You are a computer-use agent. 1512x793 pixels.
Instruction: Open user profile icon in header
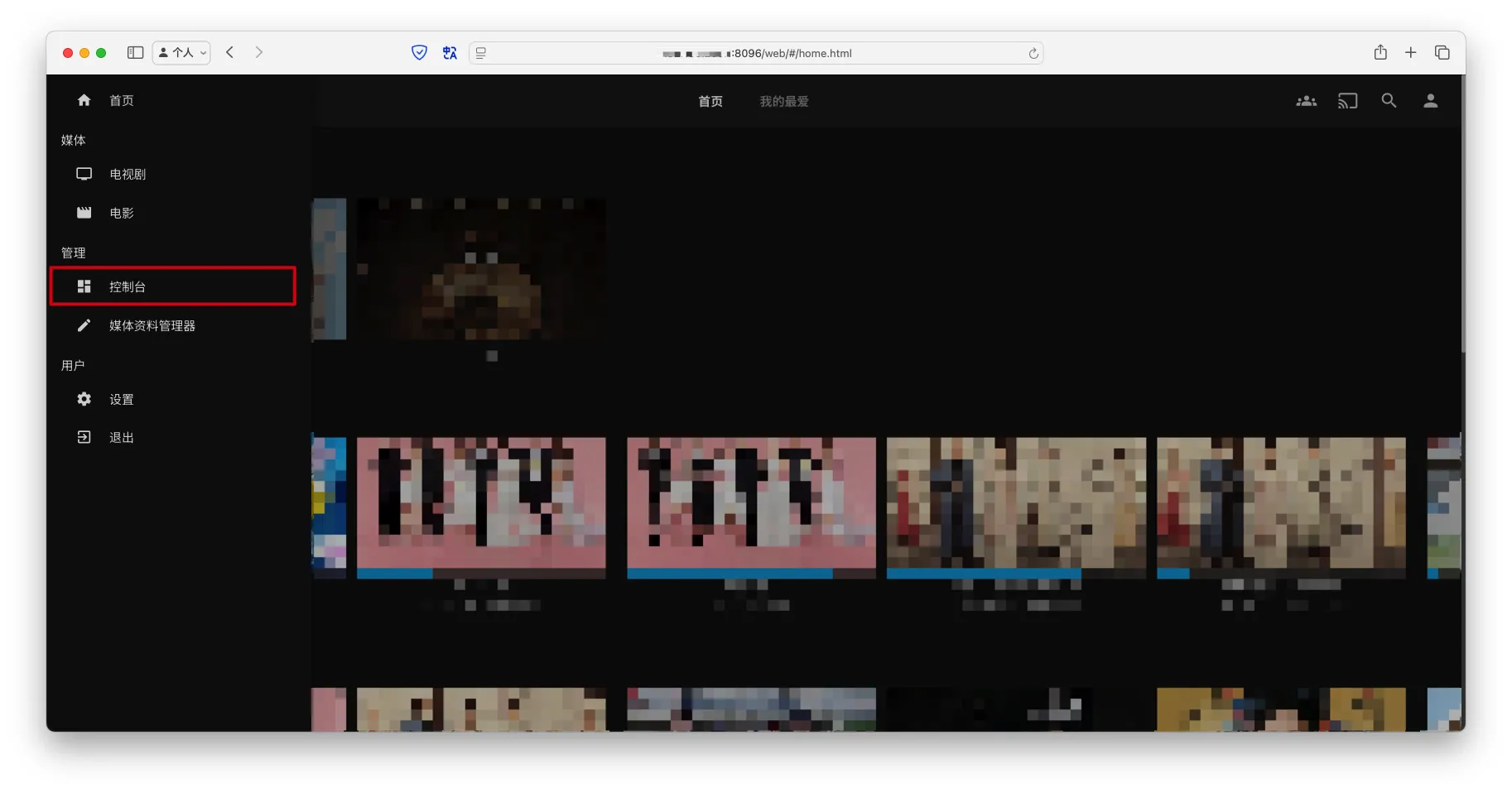[x=1430, y=101]
